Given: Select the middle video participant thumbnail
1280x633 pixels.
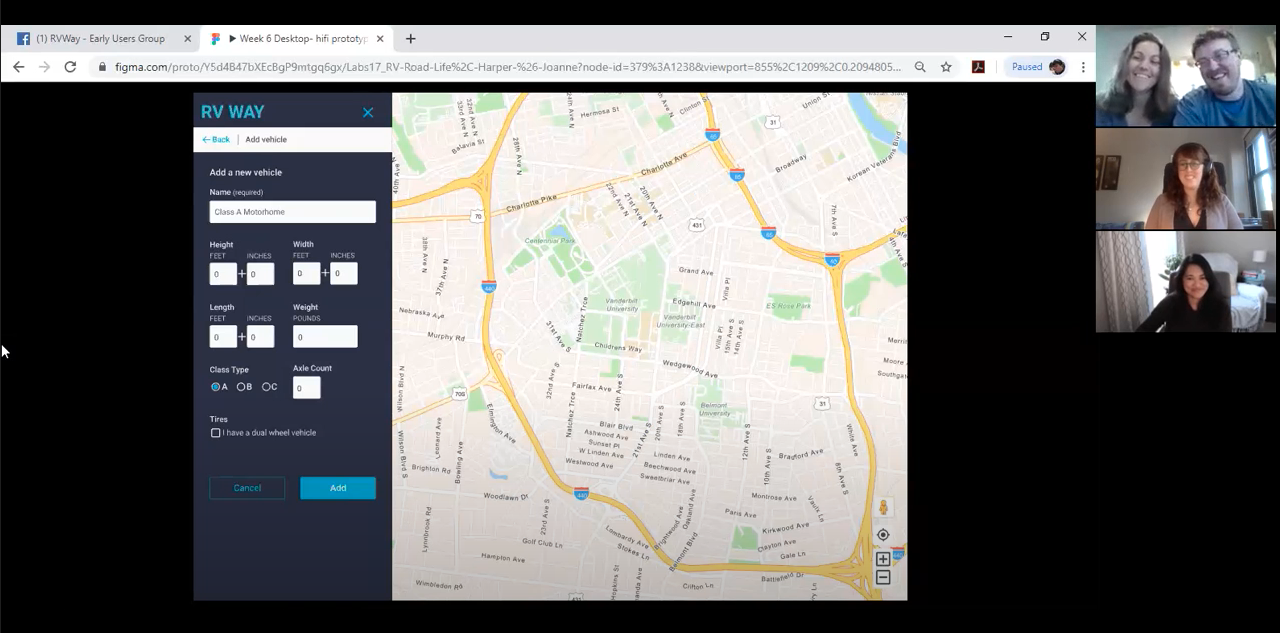Looking at the screenshot, I should click(x=1185, y=179).
